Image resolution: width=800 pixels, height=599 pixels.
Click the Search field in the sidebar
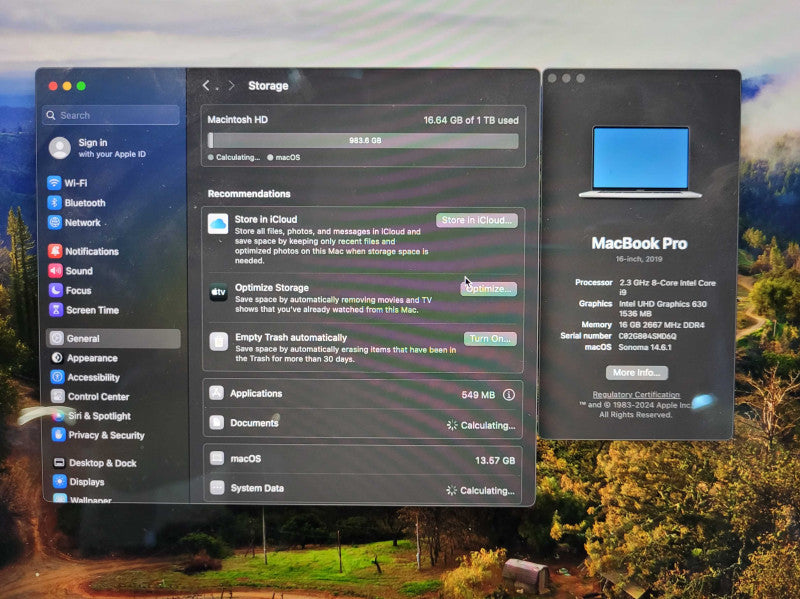pos(111,115)
